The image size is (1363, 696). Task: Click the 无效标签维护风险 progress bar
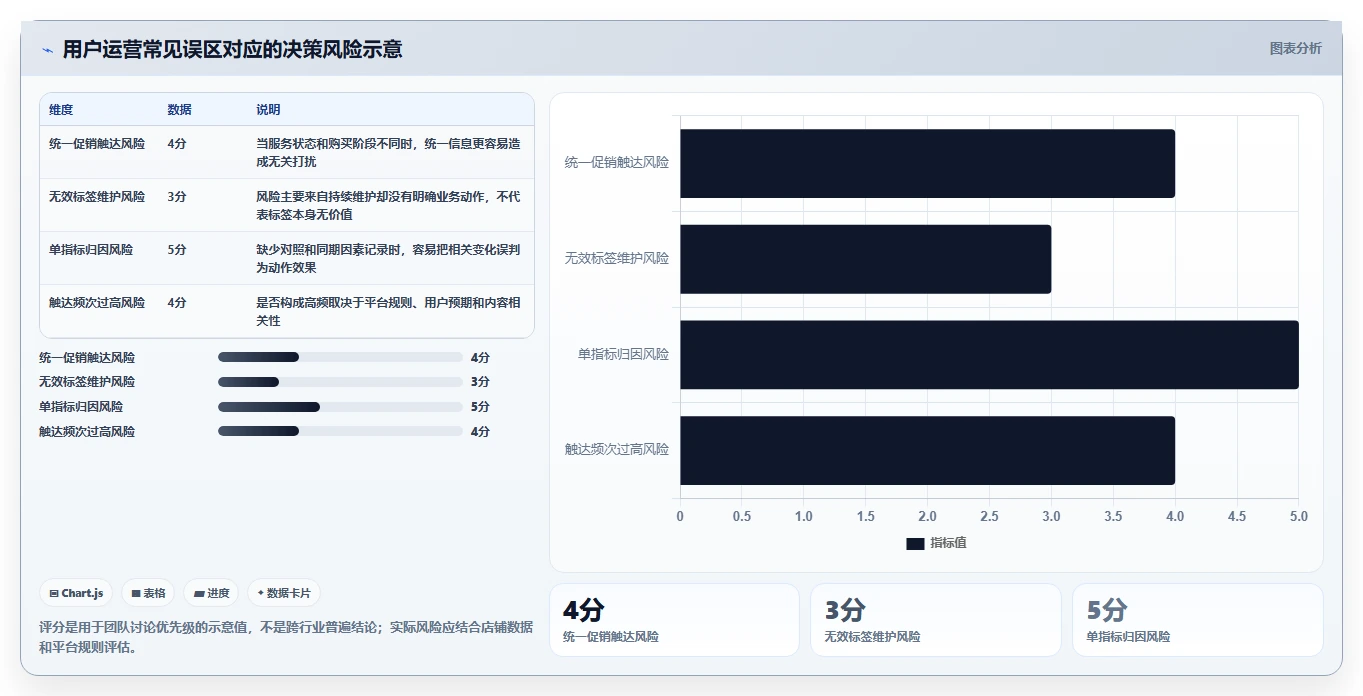coord(340,382)
